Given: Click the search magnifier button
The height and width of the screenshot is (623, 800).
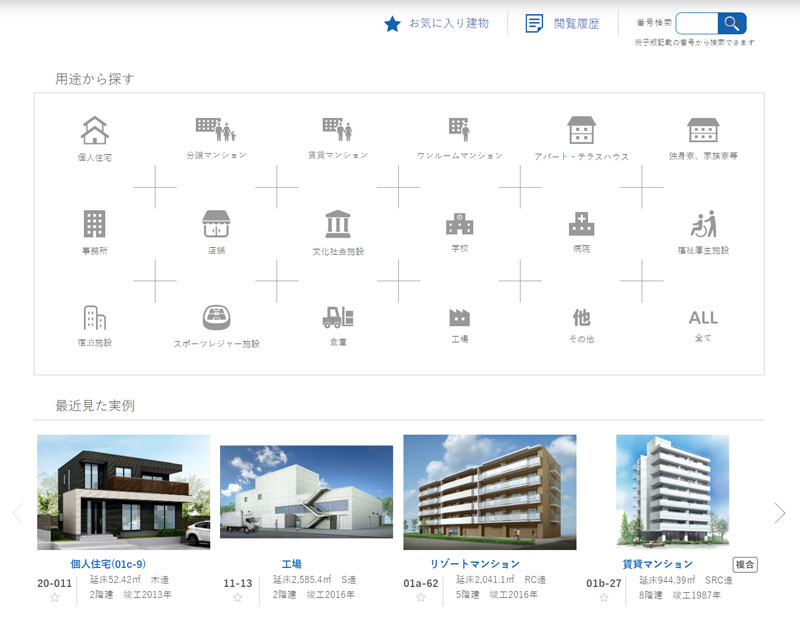Looking at the screenshot, I should point(733,23).
